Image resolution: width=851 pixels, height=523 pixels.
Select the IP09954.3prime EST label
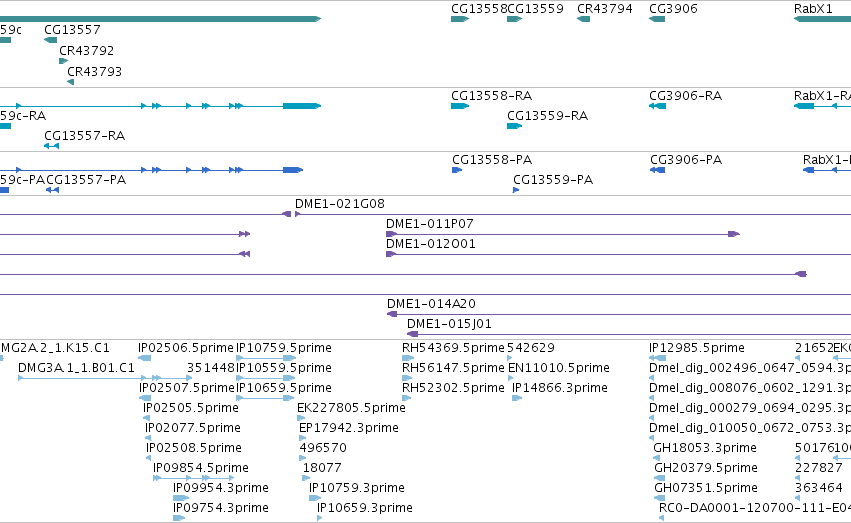coord(221,488)
